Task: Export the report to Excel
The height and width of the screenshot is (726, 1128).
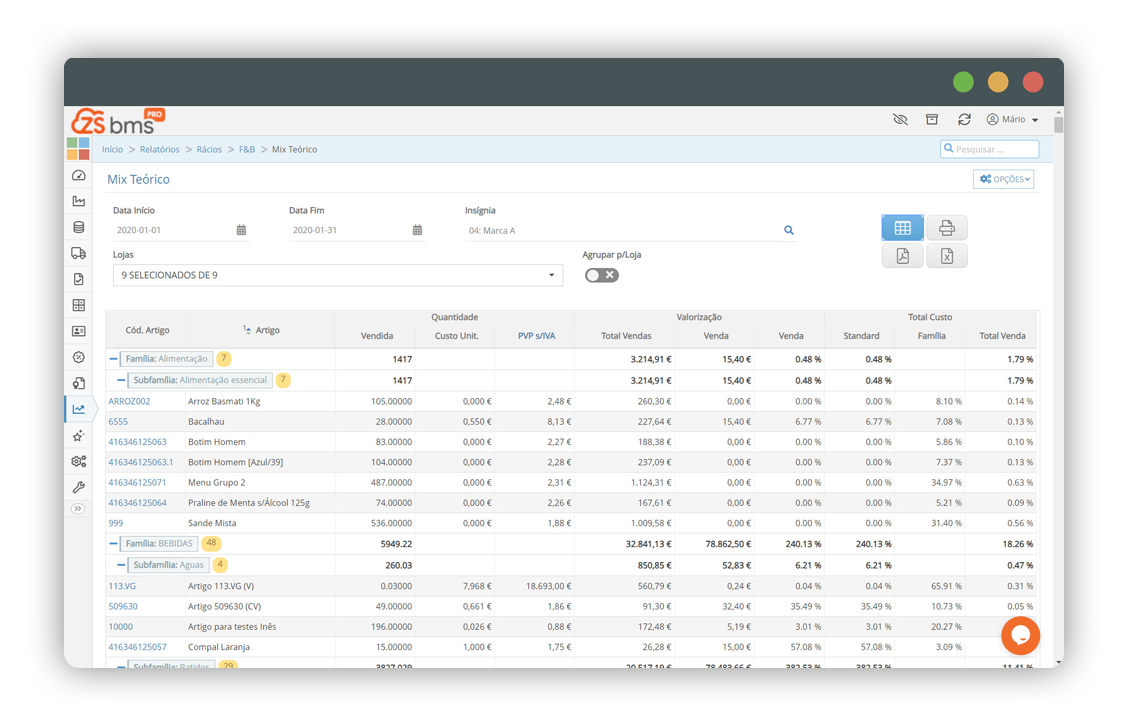Action: pos(947,256)
